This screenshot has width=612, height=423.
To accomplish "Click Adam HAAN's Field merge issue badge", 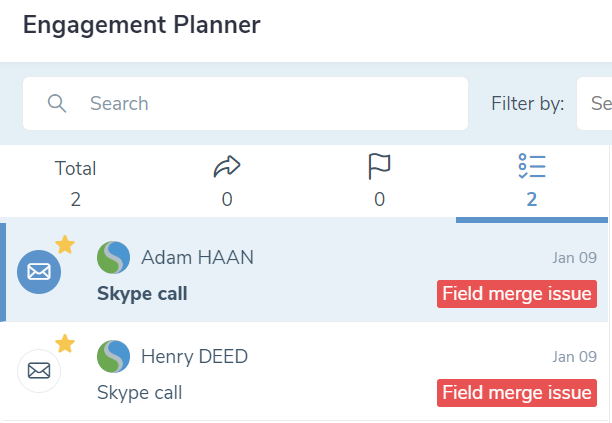I will pos(517,294).
